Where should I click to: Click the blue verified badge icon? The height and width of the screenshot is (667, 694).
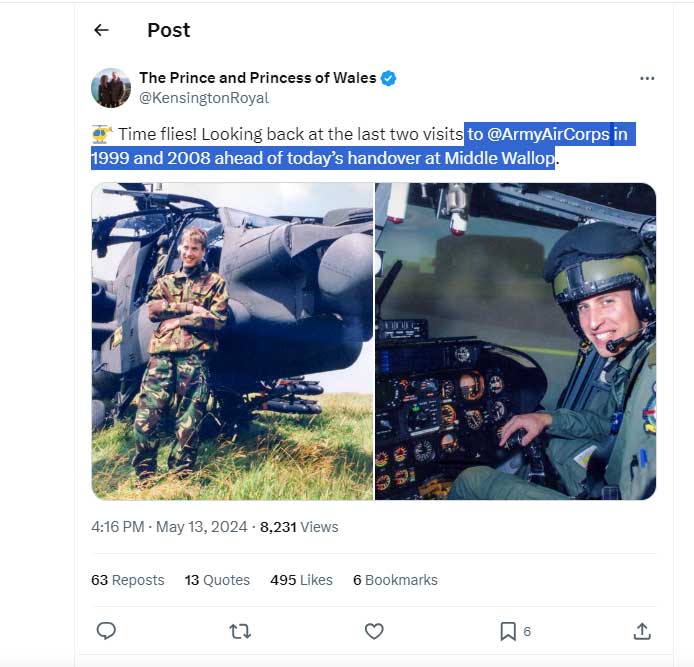point(389,78)
